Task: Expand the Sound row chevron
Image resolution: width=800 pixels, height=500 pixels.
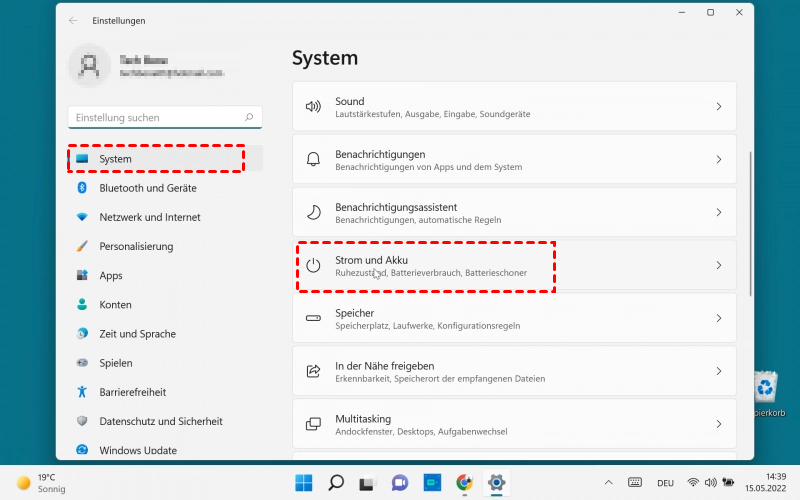Action: click(718, 107)
